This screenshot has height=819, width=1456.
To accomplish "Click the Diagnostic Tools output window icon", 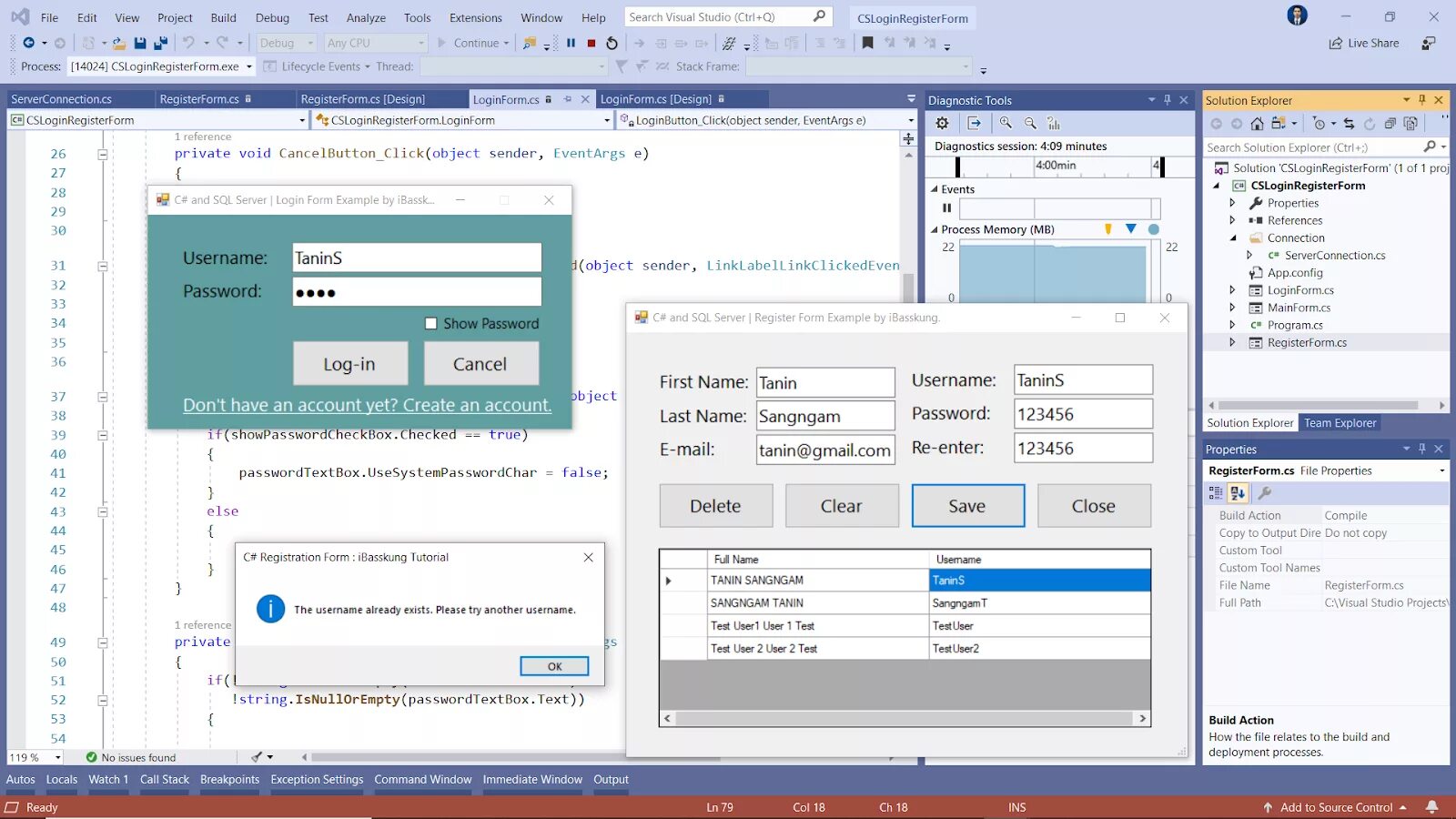I will pyautogui.click(x=975, y=123).
